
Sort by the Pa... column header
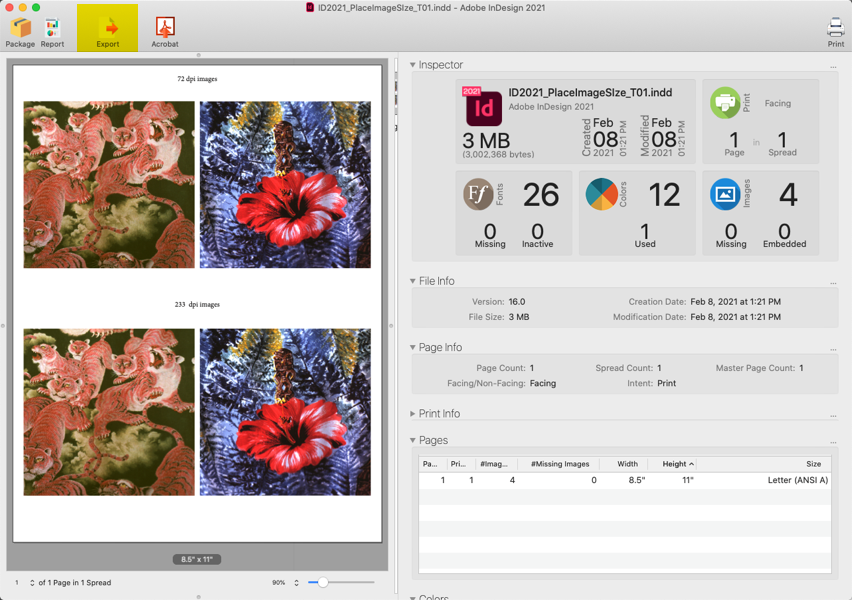(x=433, y=464)
